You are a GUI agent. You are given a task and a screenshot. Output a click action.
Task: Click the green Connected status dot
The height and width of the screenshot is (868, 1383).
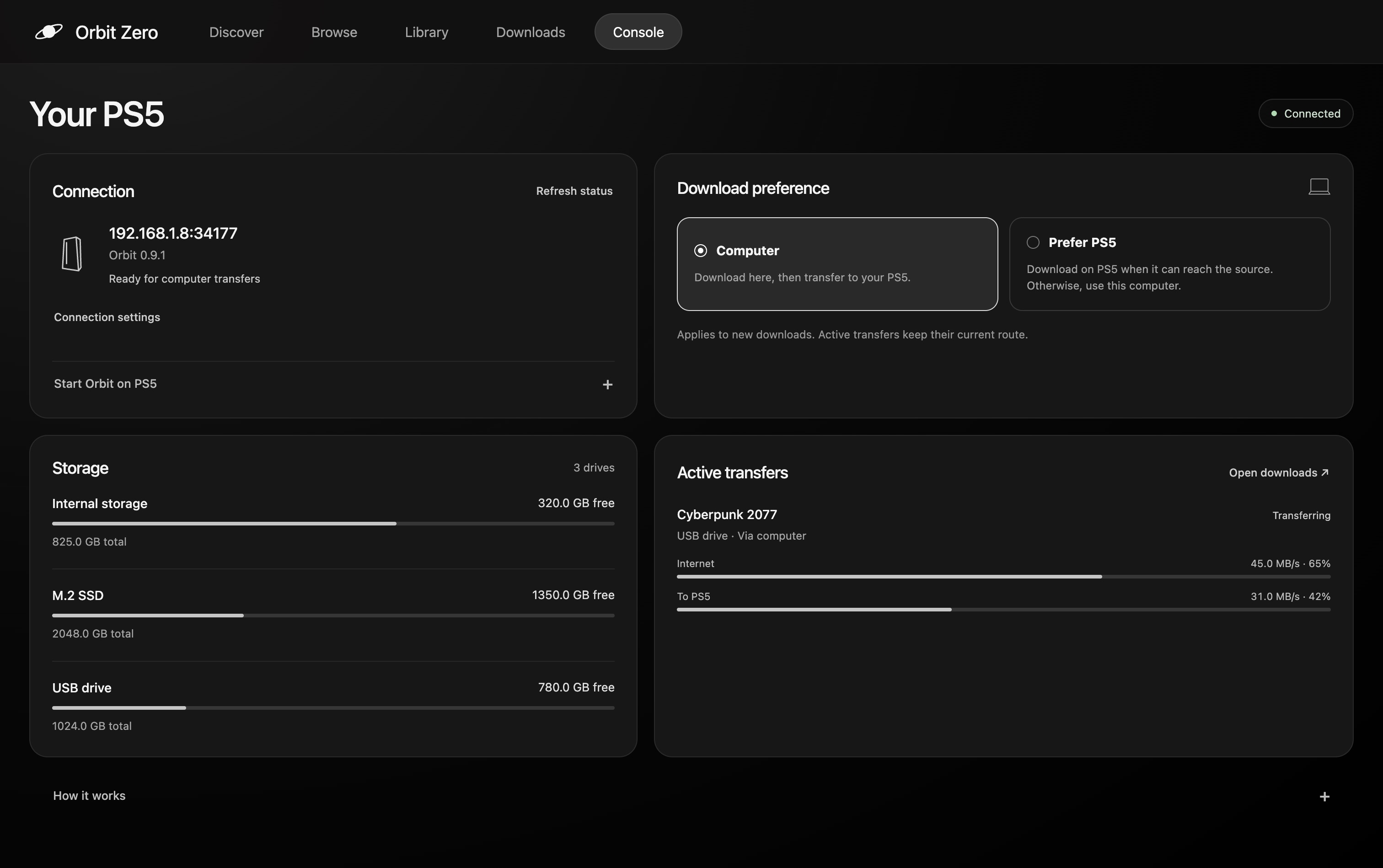(x=1273, y=114)
